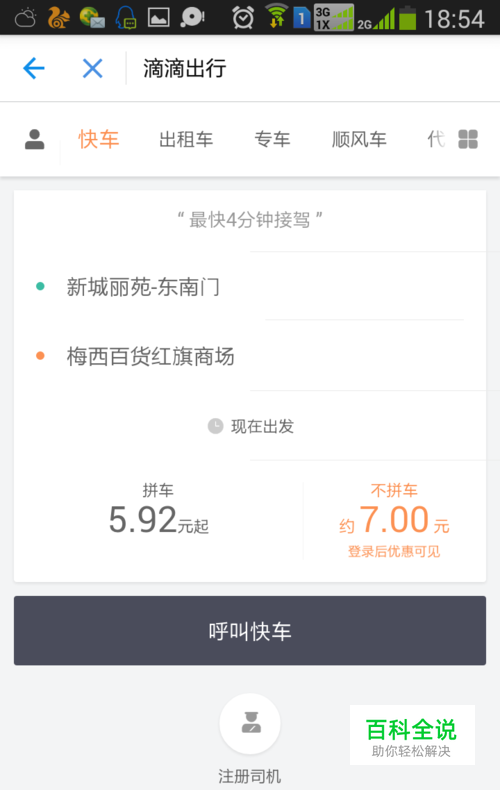This screenshot has height=790, width=500.
Task: Close the page with the X icon
Action: pos(93,68)
